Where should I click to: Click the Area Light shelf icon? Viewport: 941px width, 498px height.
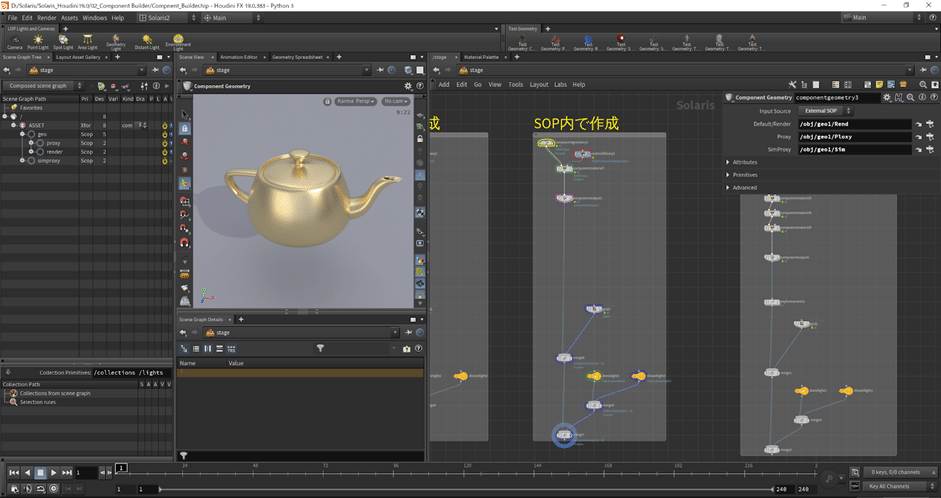(90, 41)
